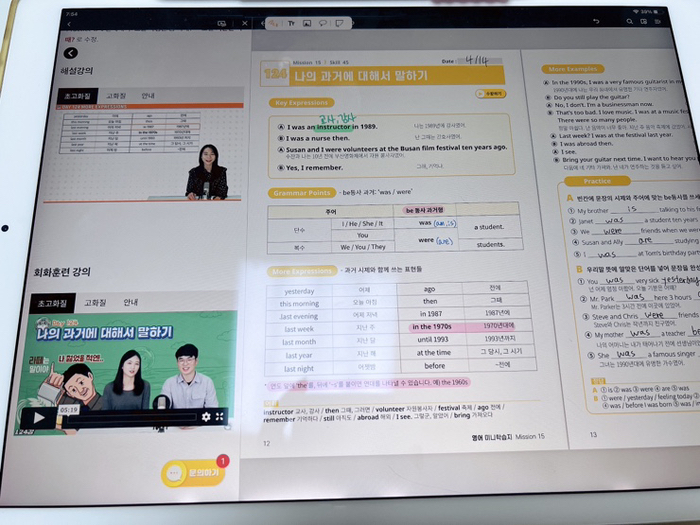Select the pen tool in the annotation toolbar
700x525 pixels.
point(273,23)
